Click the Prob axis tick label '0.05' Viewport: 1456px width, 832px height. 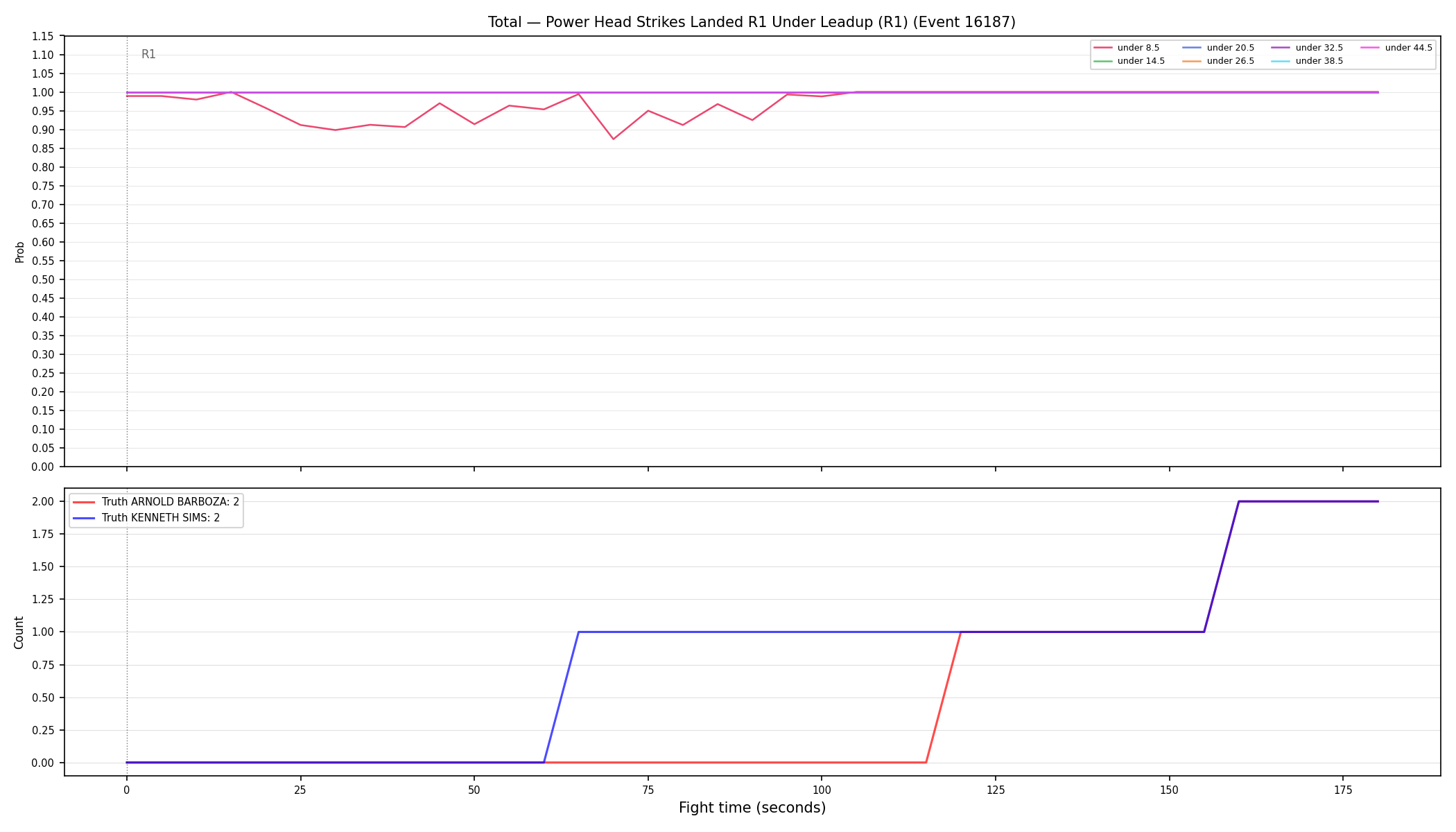coord(43,448)
